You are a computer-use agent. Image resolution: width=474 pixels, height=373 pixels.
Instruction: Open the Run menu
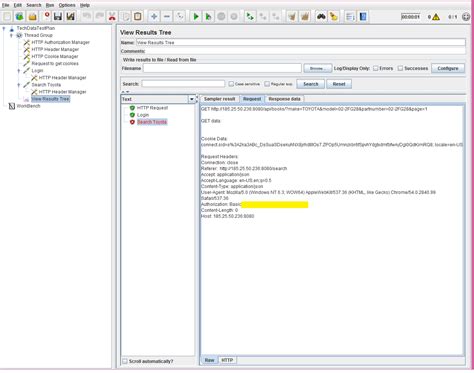(x=50, y=5)
